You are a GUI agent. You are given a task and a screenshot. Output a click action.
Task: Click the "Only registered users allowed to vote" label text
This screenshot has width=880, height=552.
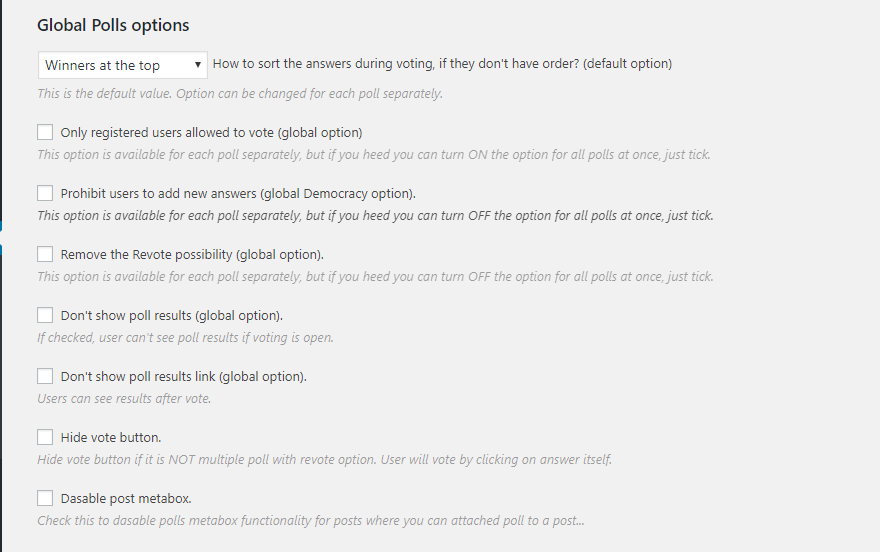point(211,132)
